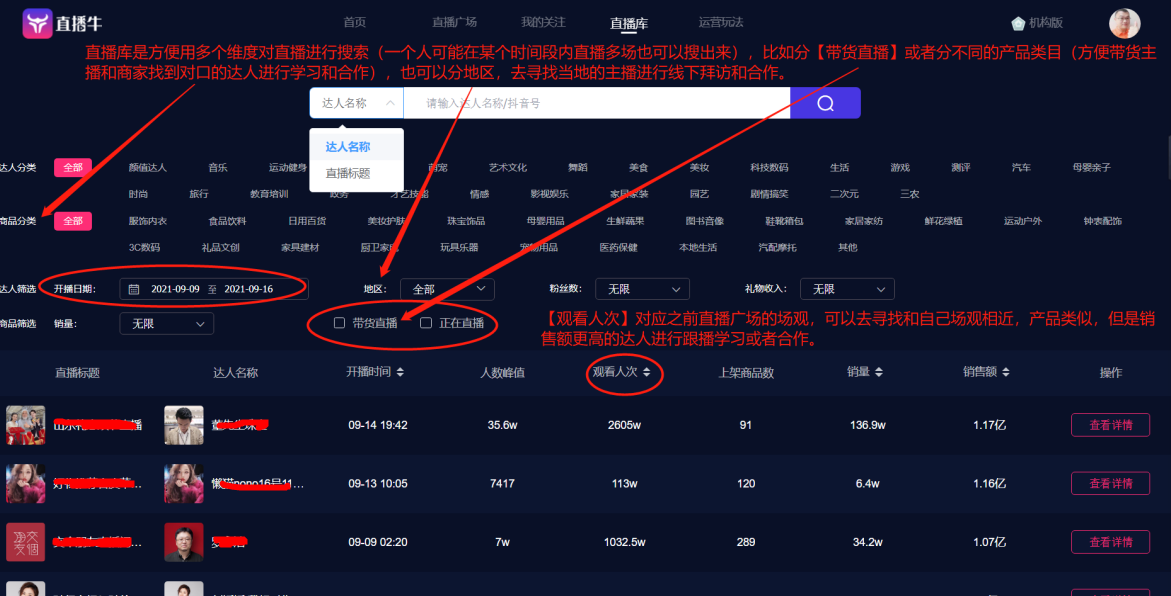Go to 直播广场 tab
Viewport: 1171px width, 596px height.
coord(455,22)
